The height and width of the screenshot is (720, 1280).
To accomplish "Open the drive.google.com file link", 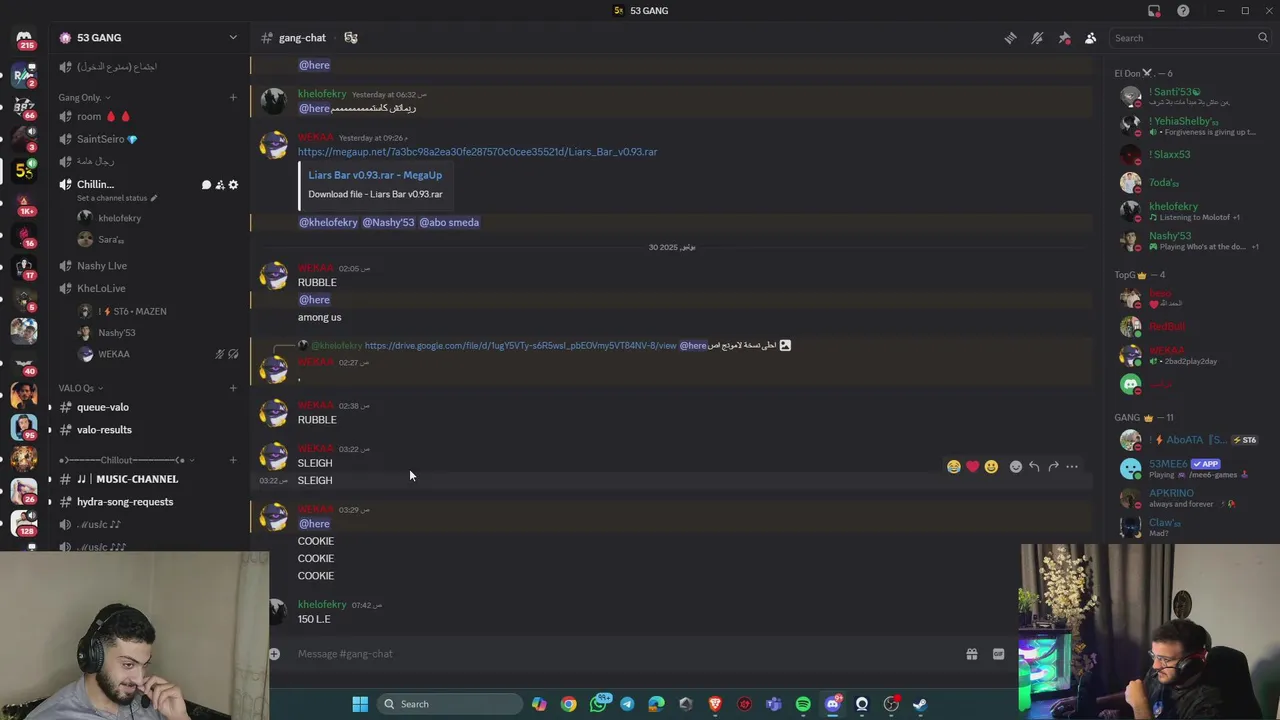I will (520, 346).
